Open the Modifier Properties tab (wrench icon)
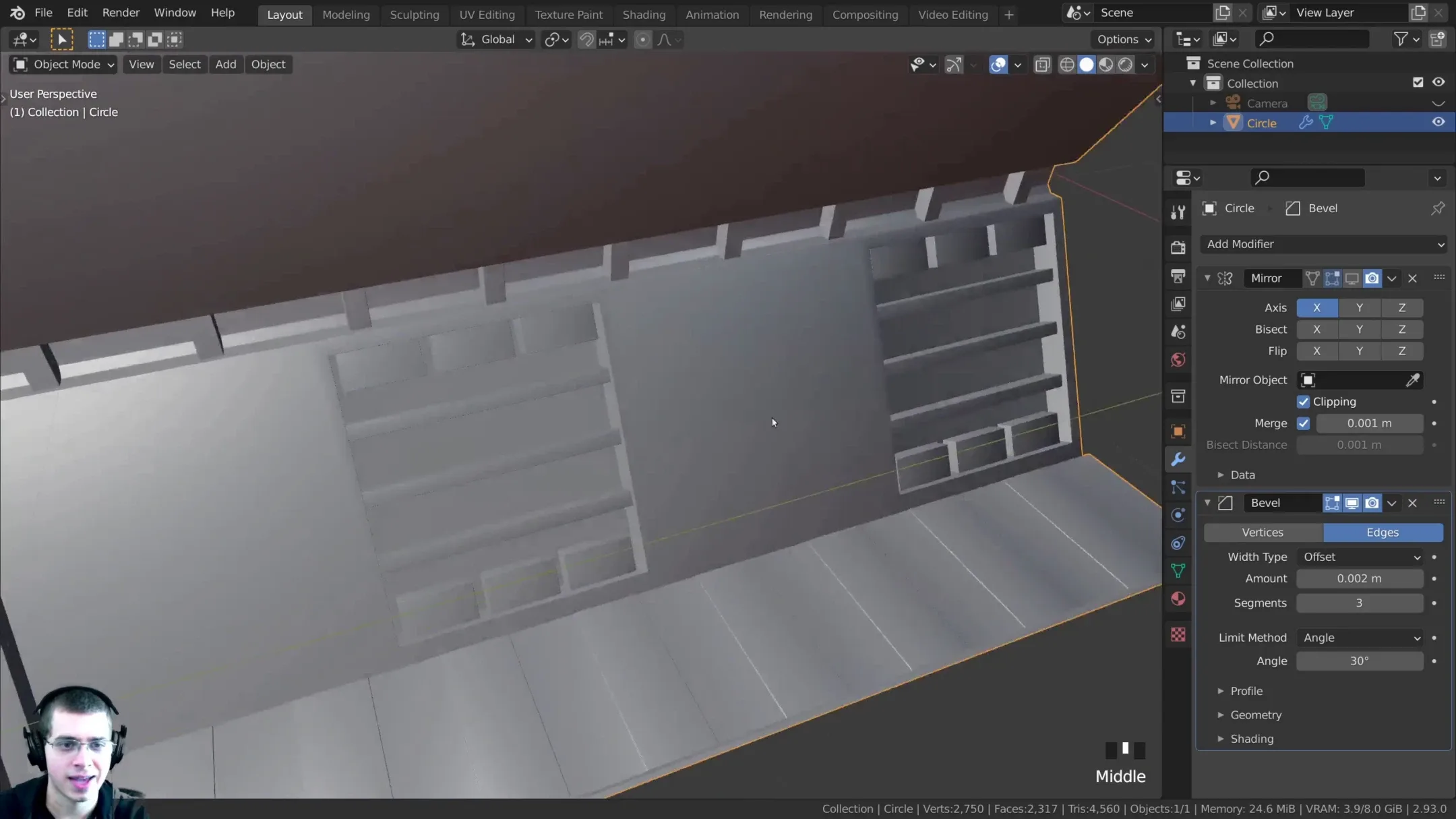 [1178, 459]
